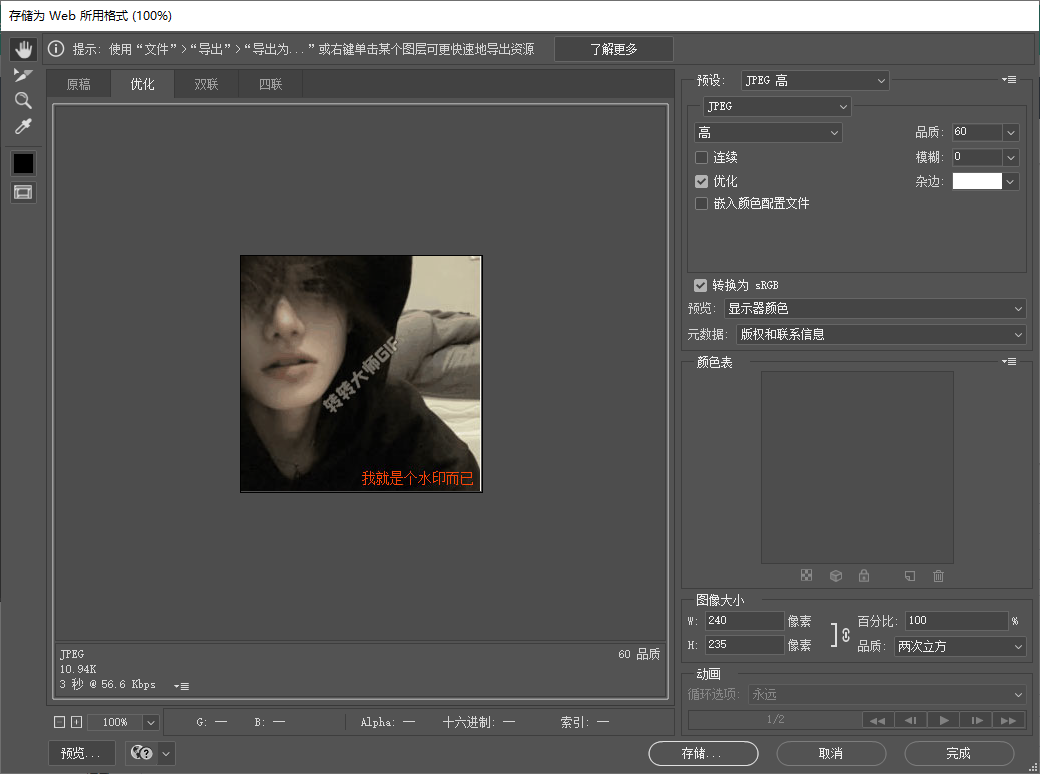The image size is (1040, 774).
Task: Click the zoom out minus button
Action: (x=59, y=722)
